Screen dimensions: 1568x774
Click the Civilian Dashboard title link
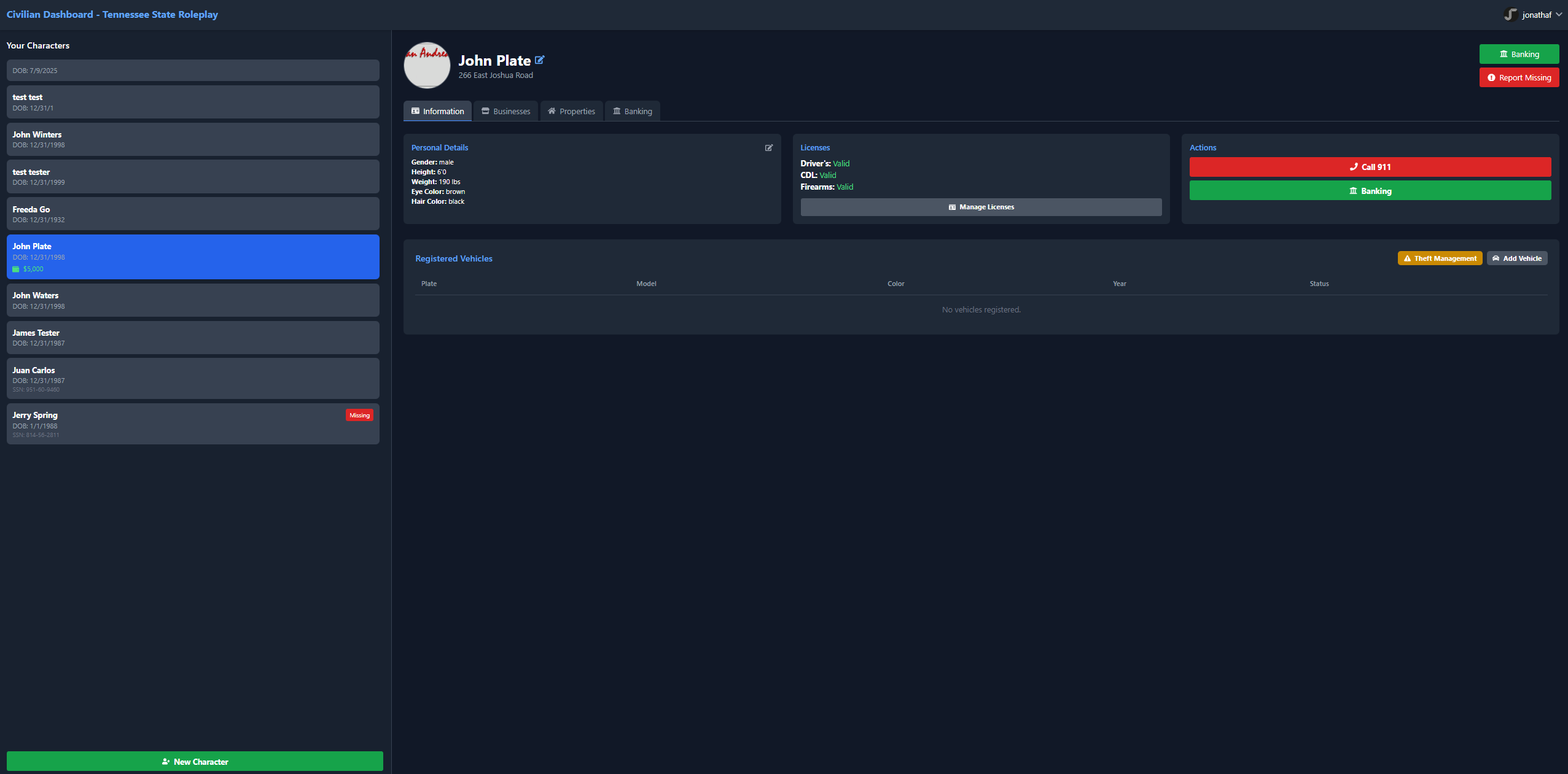coord(112,15)
